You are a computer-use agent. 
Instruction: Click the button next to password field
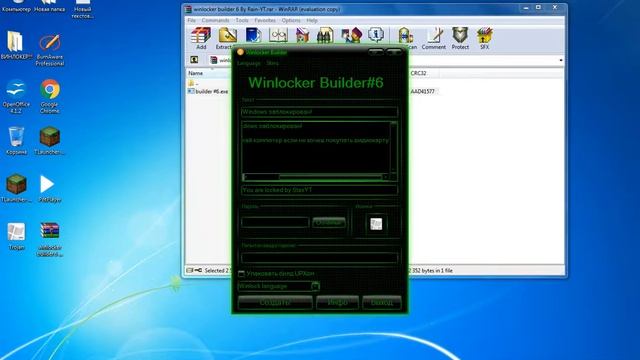[329, 222]
